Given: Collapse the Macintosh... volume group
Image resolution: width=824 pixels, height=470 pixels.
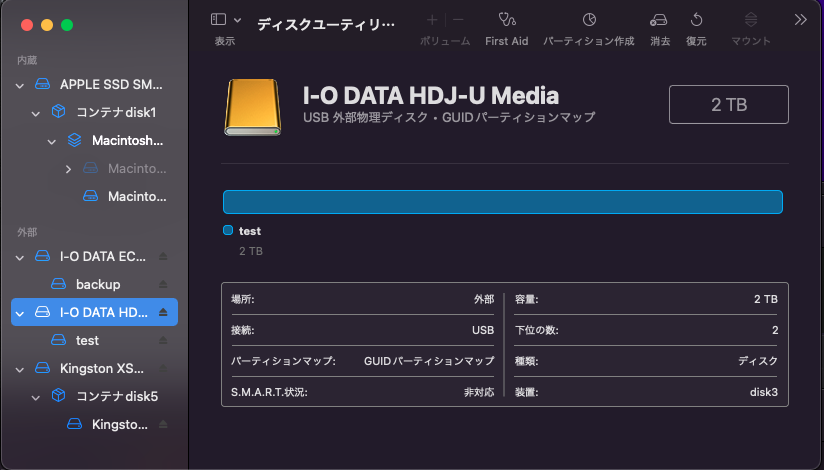Looking at the screenshot, I should [x=52, y=141].
